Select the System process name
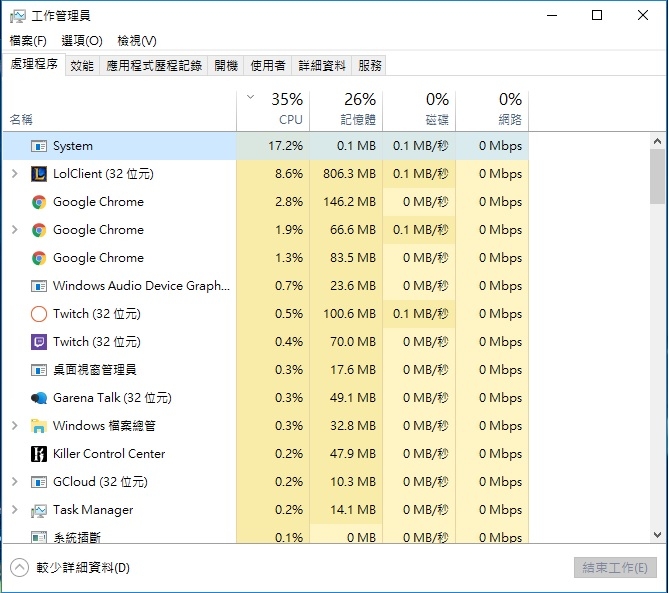This screenshot has width=669, height=593. tap(73, 146)
